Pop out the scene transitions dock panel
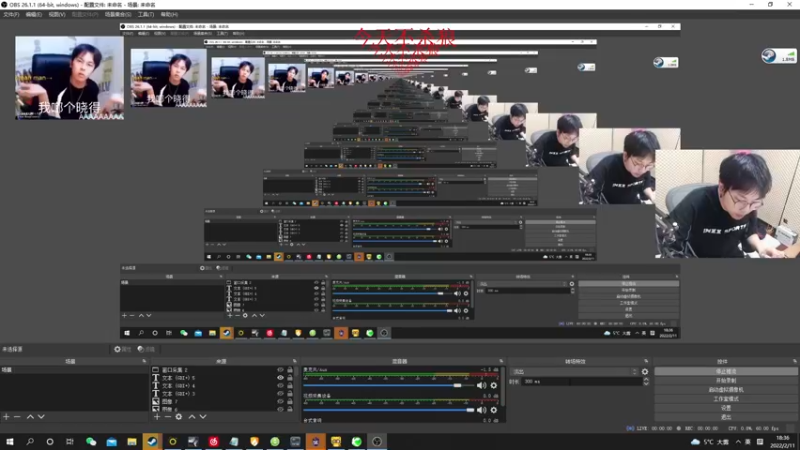The width and height of the screenshot is (800, 450). (x=646, y=361)
